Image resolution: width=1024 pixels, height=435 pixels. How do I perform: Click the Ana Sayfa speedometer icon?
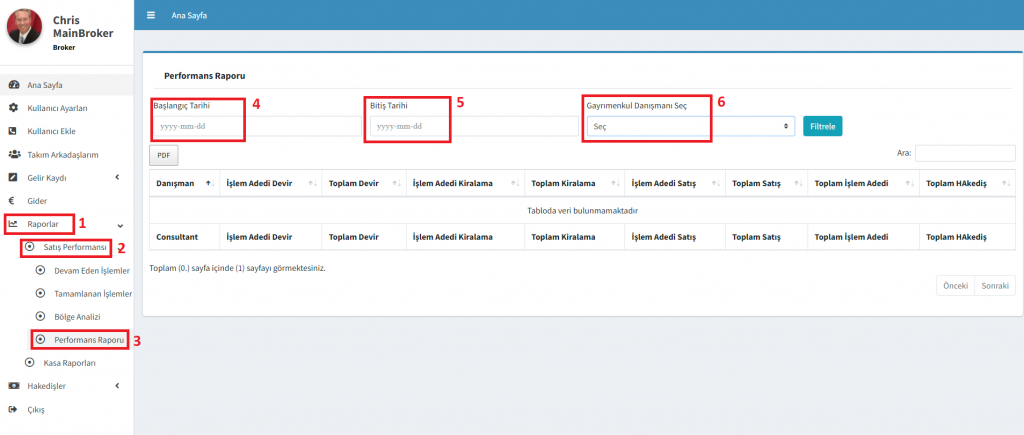click(13, 84)
